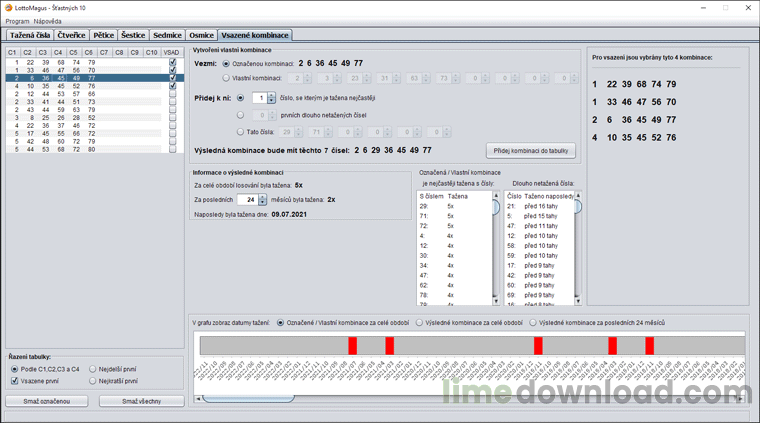The height and width of the screenshot is (423, 760).
Task: Click the scroll-down arrow of Dlouho netažená čísla list
Action: tap(578, 301)
